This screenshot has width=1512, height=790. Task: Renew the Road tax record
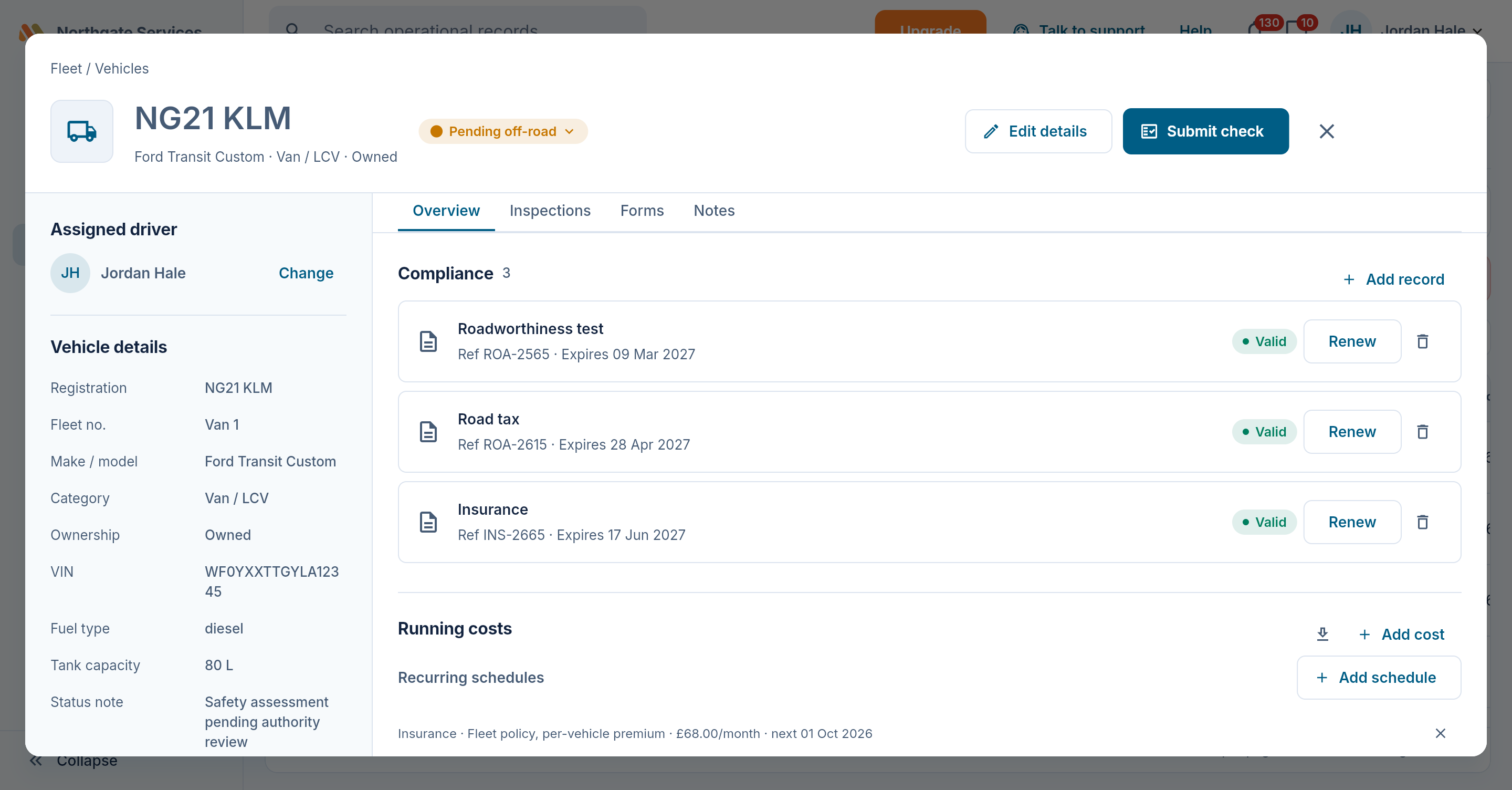click(1352, 432)
